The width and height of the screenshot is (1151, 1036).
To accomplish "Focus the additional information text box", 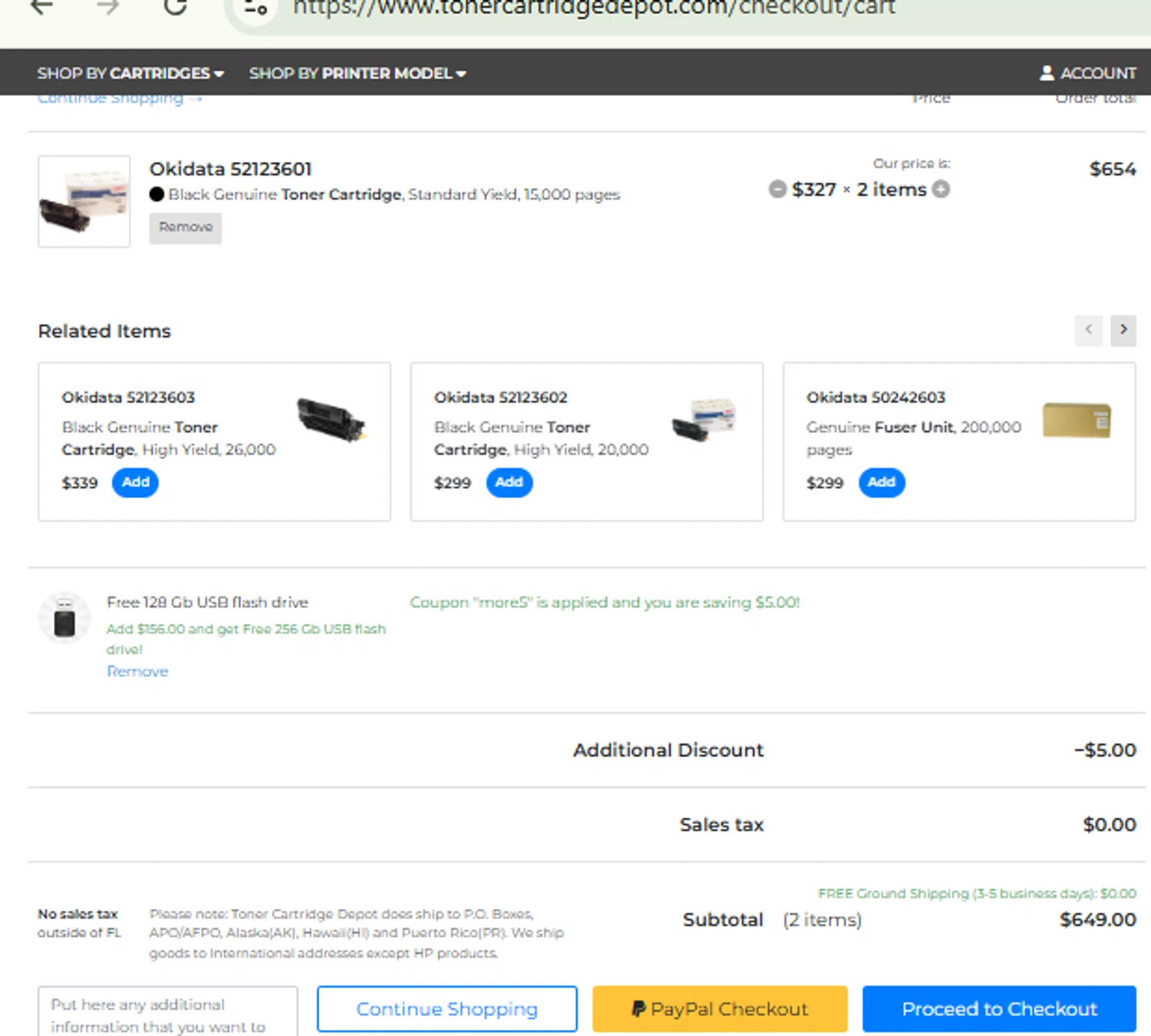I will coord(167,1011).
